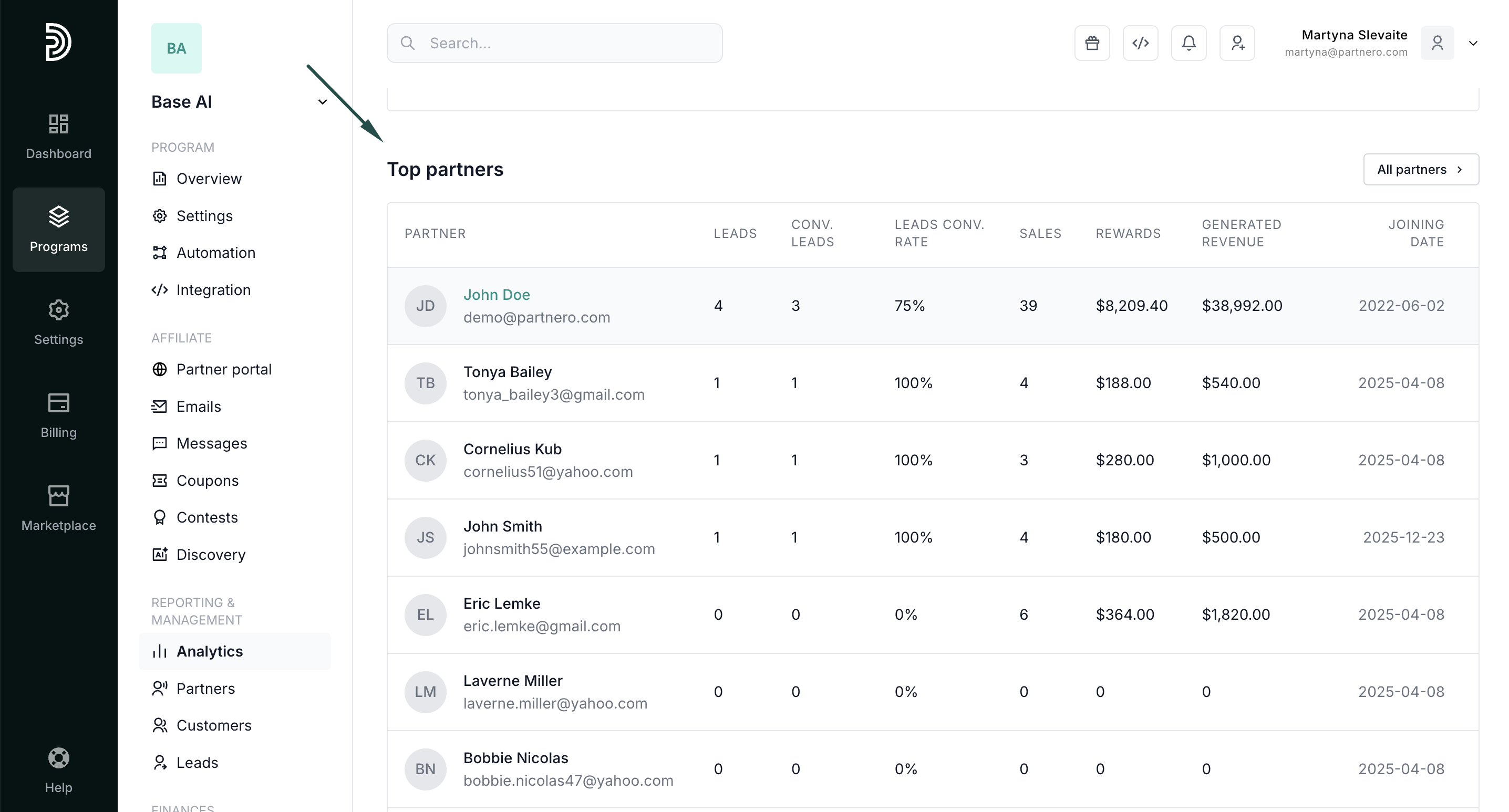Viewport: 1509px width, 812px height.
Task: Open notifications bell icon
Action: 1188,43
